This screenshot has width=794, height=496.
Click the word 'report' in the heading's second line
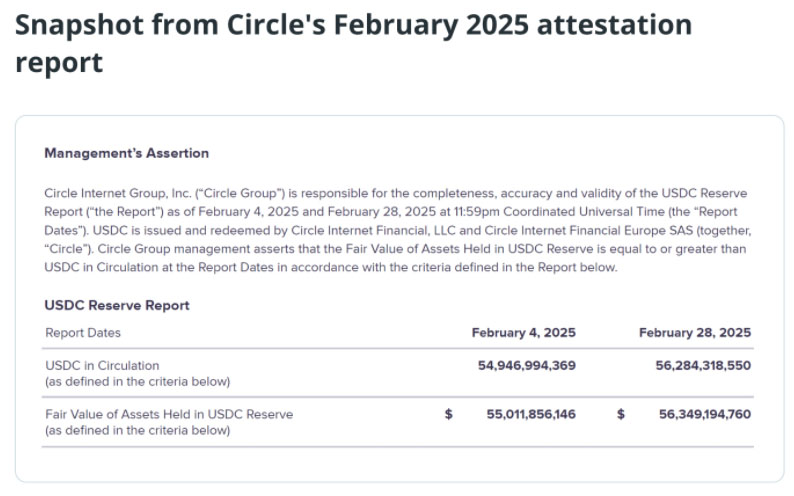coord(59,63)
